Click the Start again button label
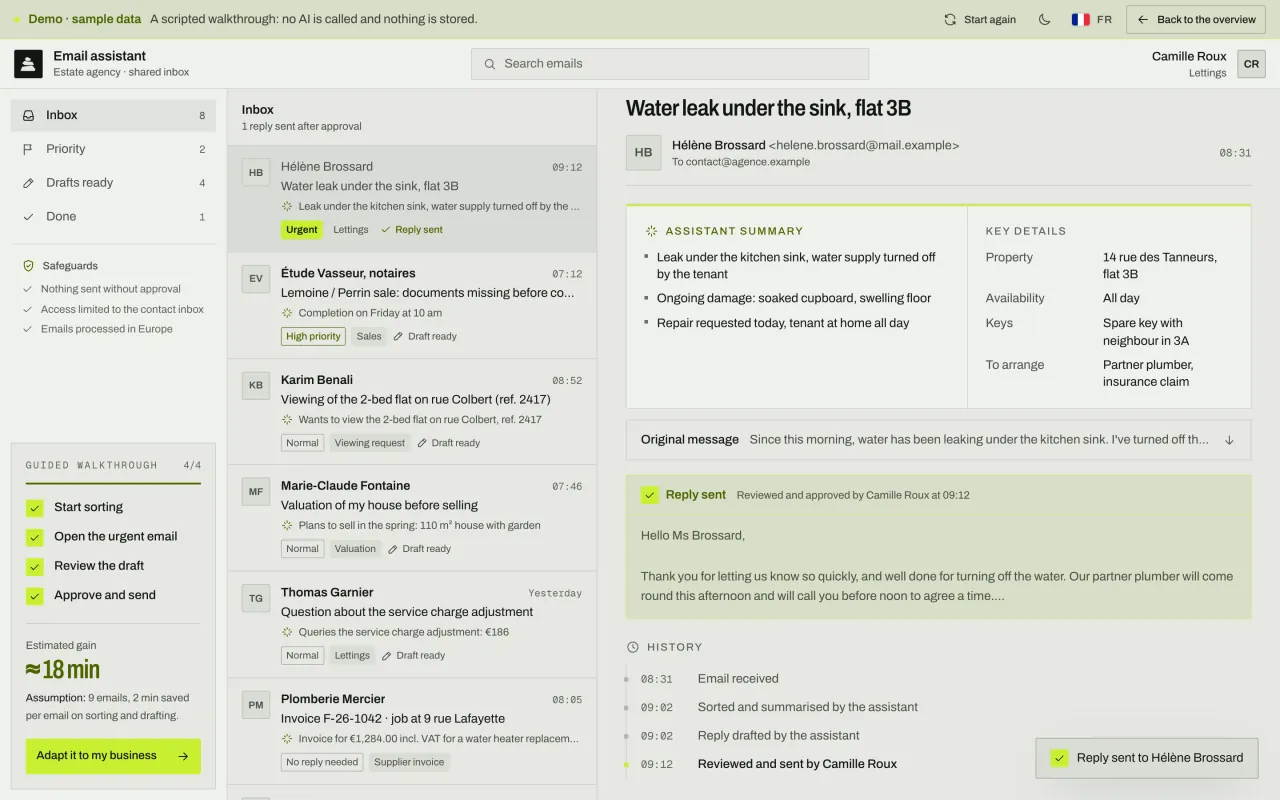Viewport: 1280px width, 800px height. pyautogui.click(x=990, y=19)
